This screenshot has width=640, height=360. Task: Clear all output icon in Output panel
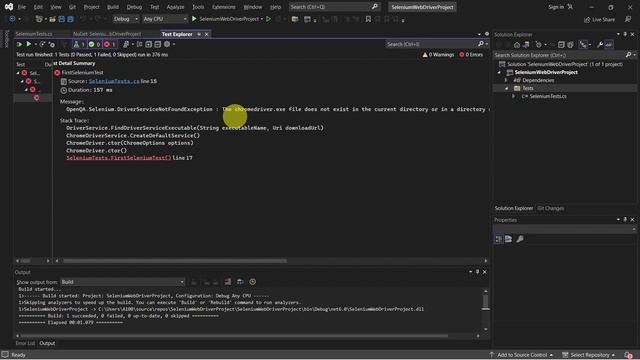228,282
